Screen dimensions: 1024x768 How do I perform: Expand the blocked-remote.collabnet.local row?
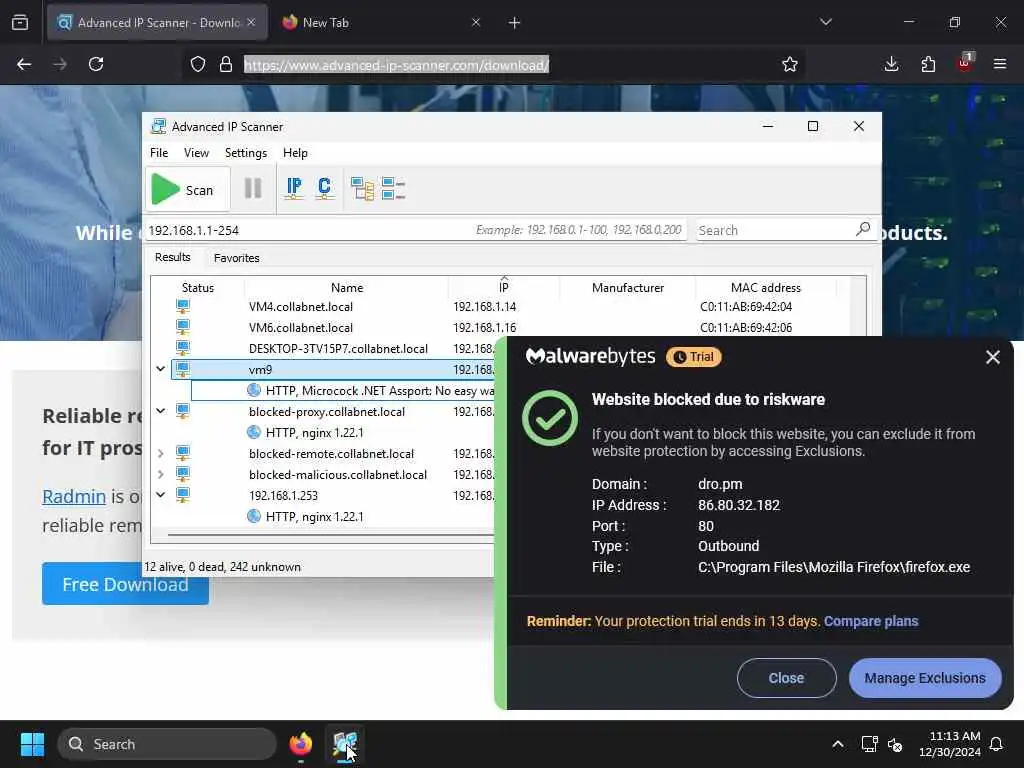pyautogui.click(x=161, y=453)
